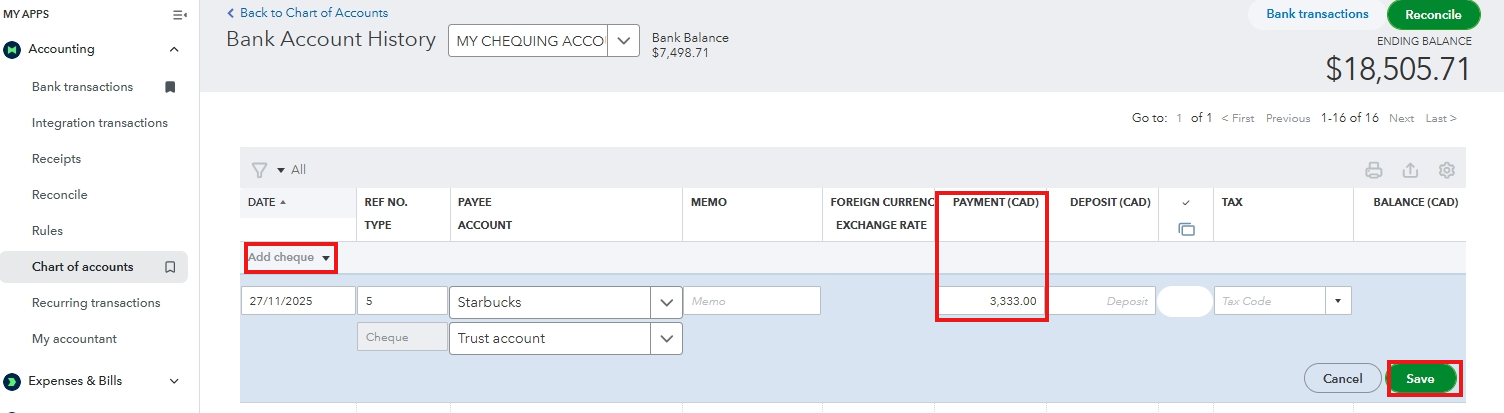The image size is (1504, 413).
Task: Click the Memo input field
Action: [752, 301]
